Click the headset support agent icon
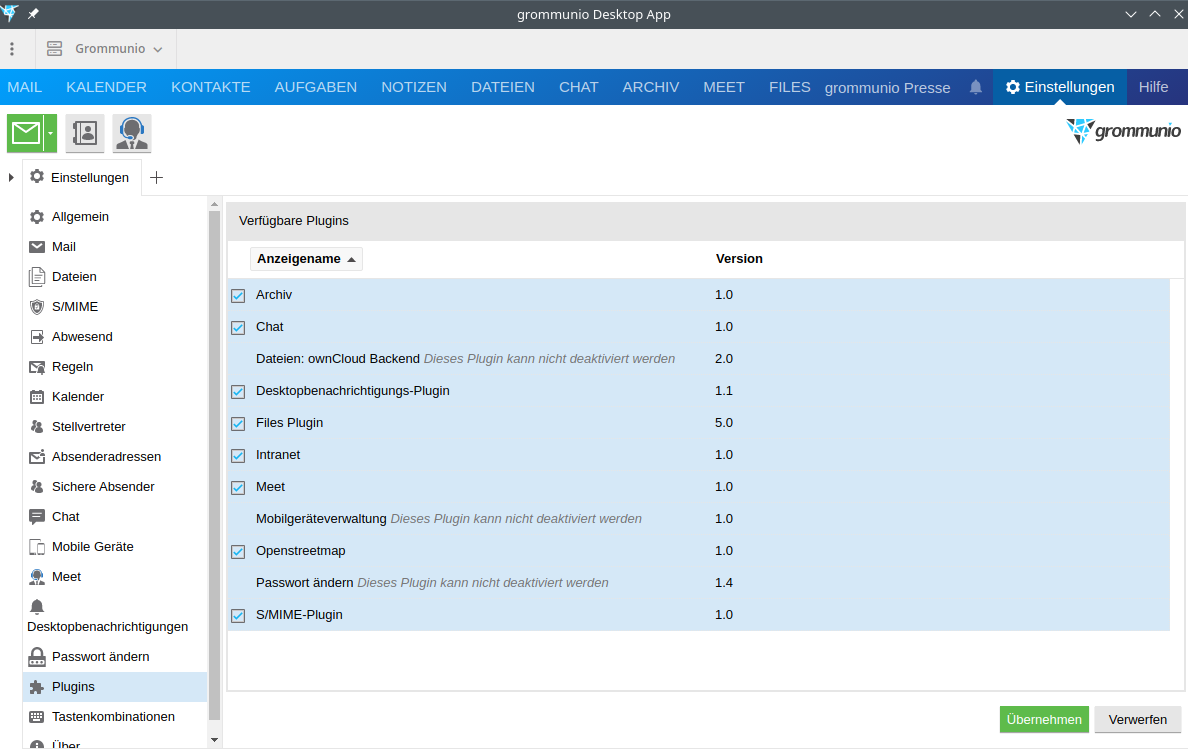 tap(132, 133)
